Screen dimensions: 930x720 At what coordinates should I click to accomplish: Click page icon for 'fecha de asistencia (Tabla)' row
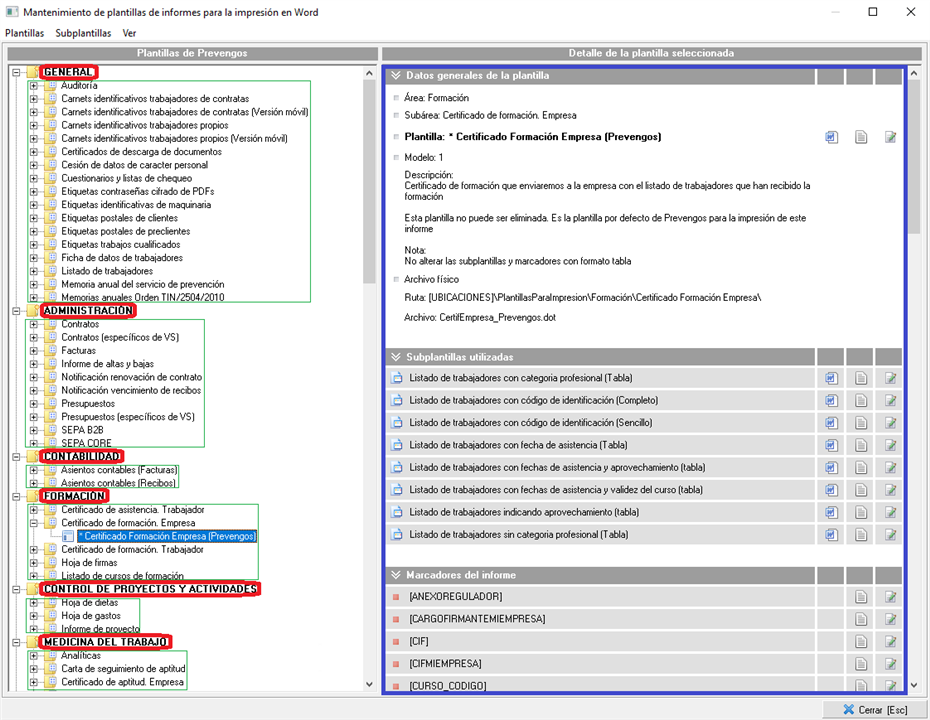[860, 445]
